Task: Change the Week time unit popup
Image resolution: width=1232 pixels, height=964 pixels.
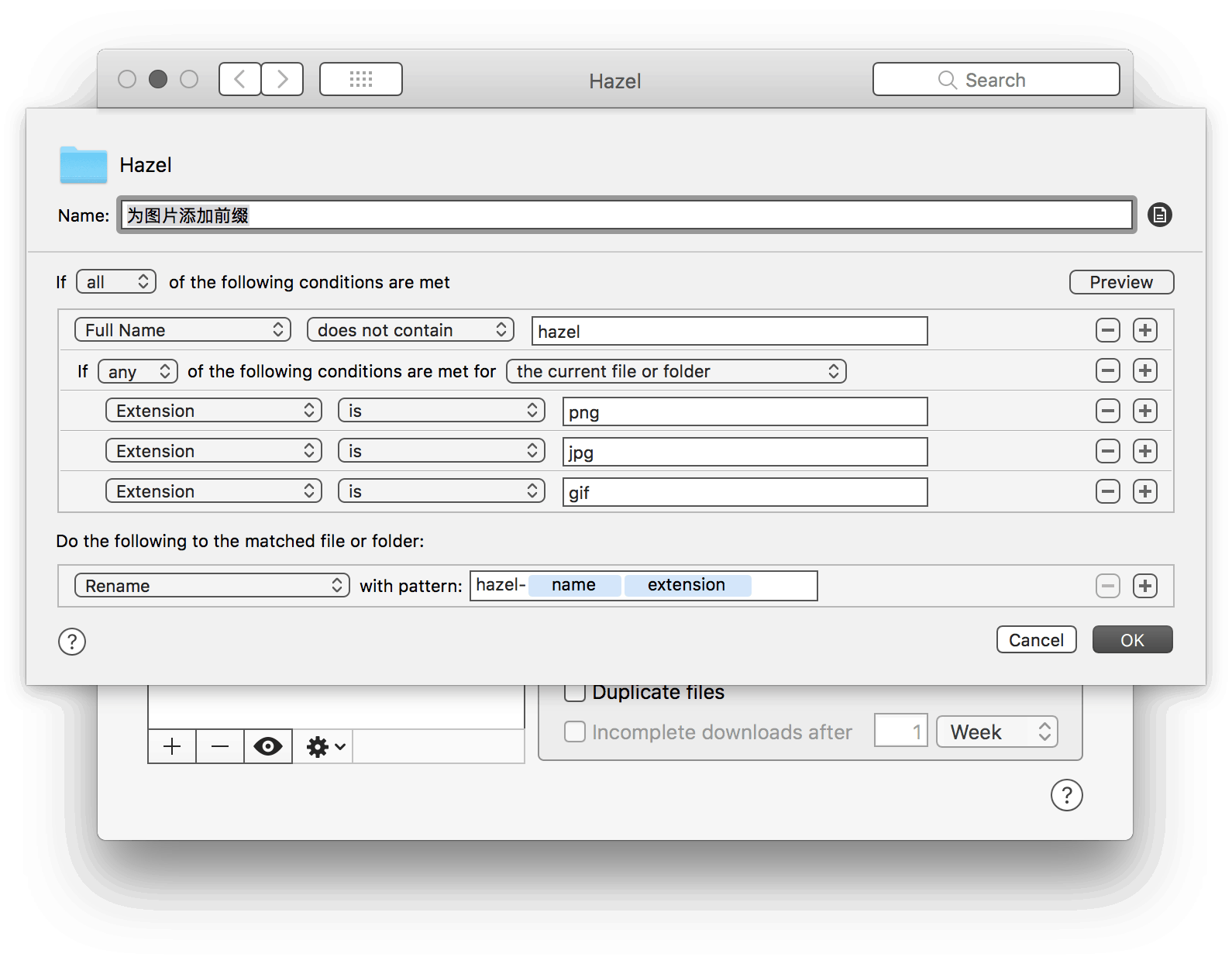Action: tap(996, 732)
